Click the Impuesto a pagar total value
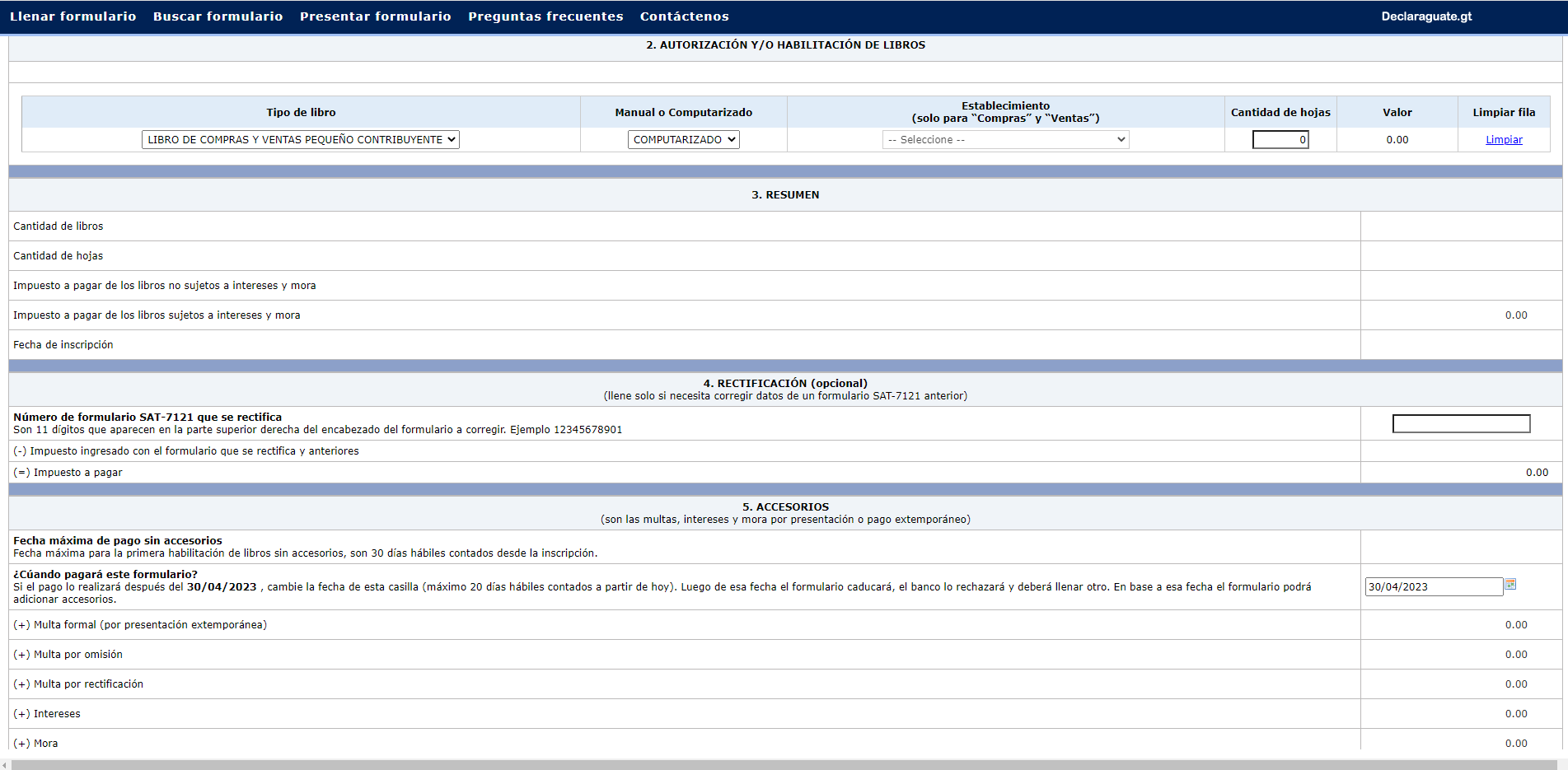The image size is (1568, 770). (1537, 473)
